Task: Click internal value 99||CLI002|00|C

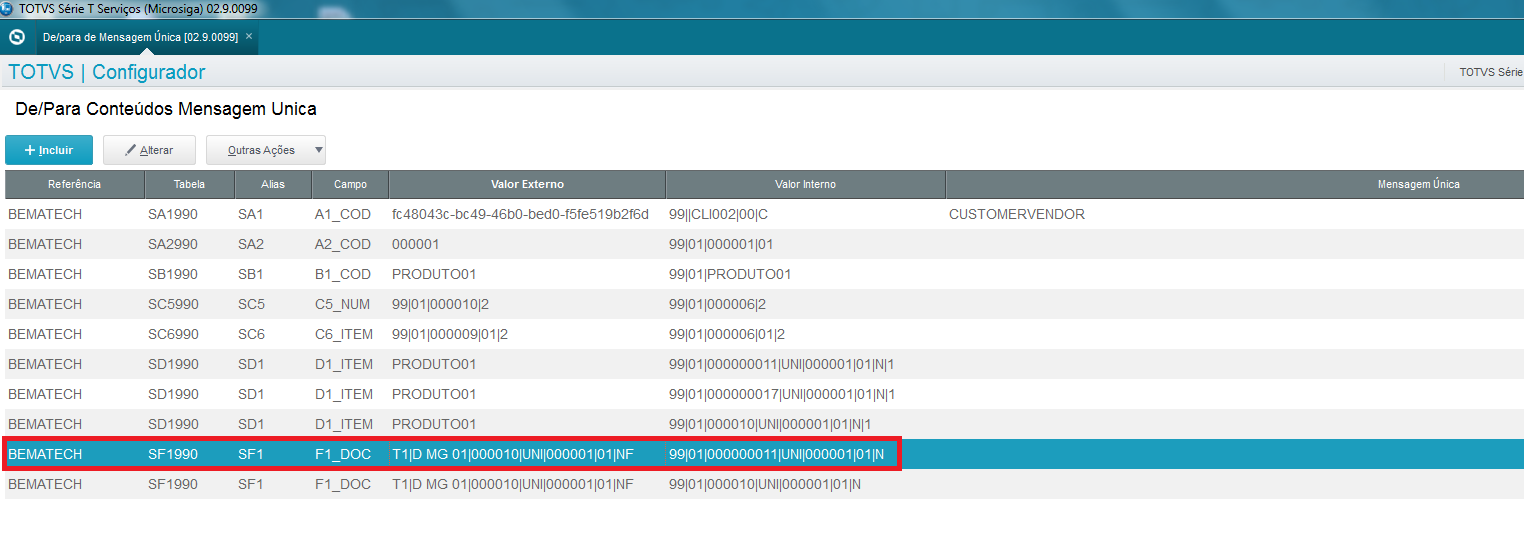Action: point(718,214)
